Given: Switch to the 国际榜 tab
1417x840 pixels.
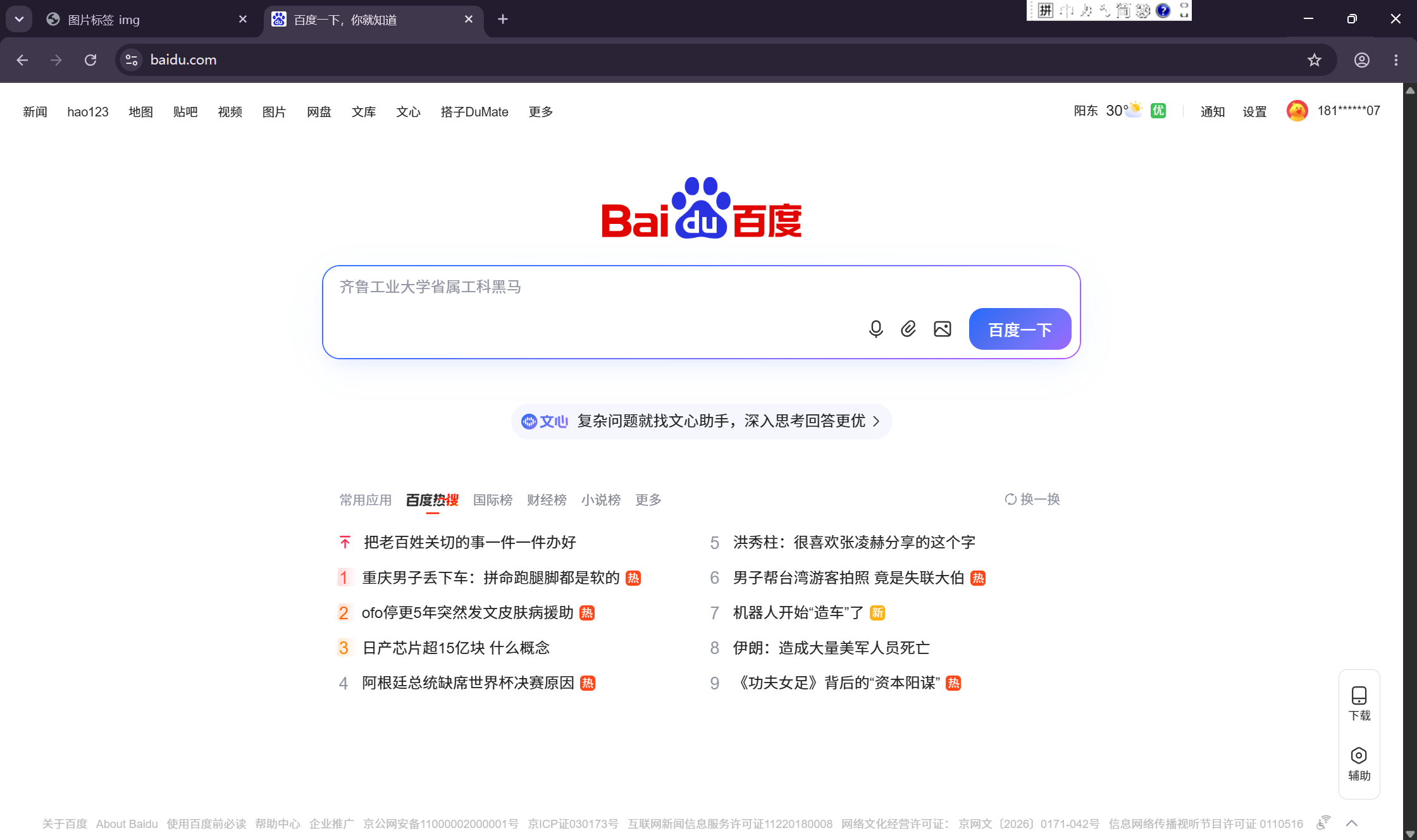Looking at the screenshot, I should (493, 500).
